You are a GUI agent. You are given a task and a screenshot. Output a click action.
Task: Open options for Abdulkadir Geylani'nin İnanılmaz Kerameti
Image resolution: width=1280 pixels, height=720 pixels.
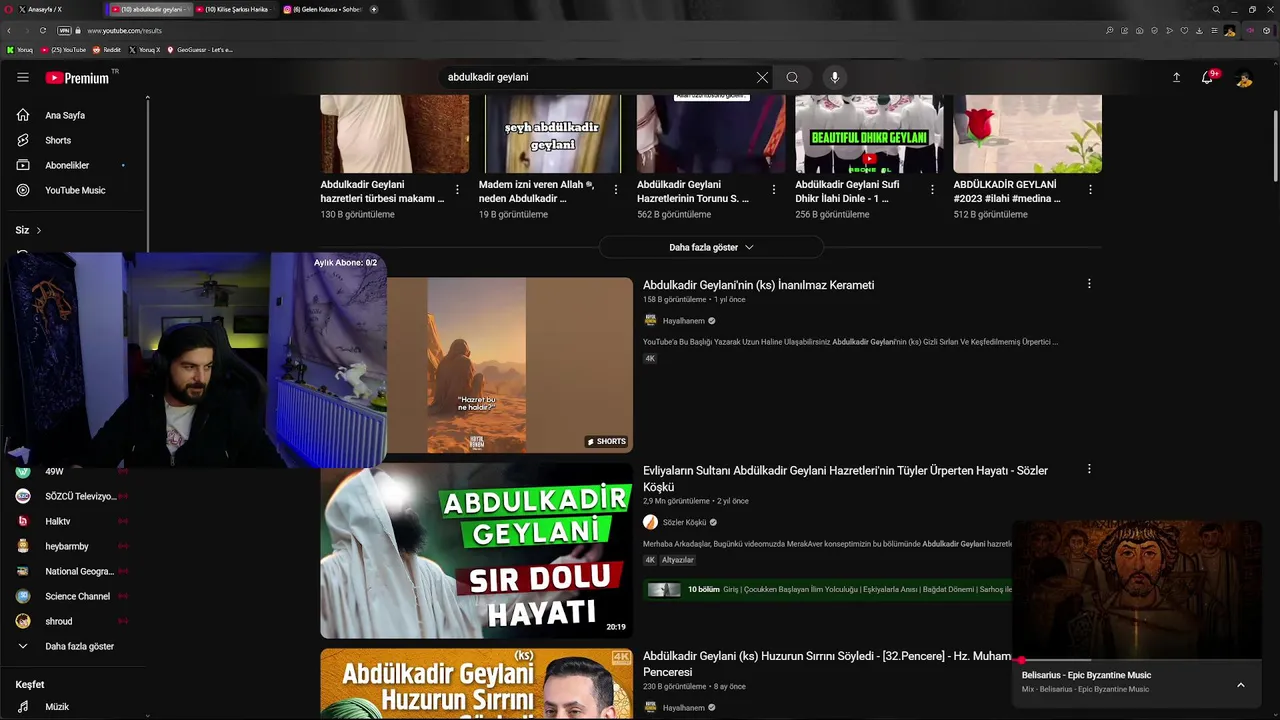tap(1089, 284)
